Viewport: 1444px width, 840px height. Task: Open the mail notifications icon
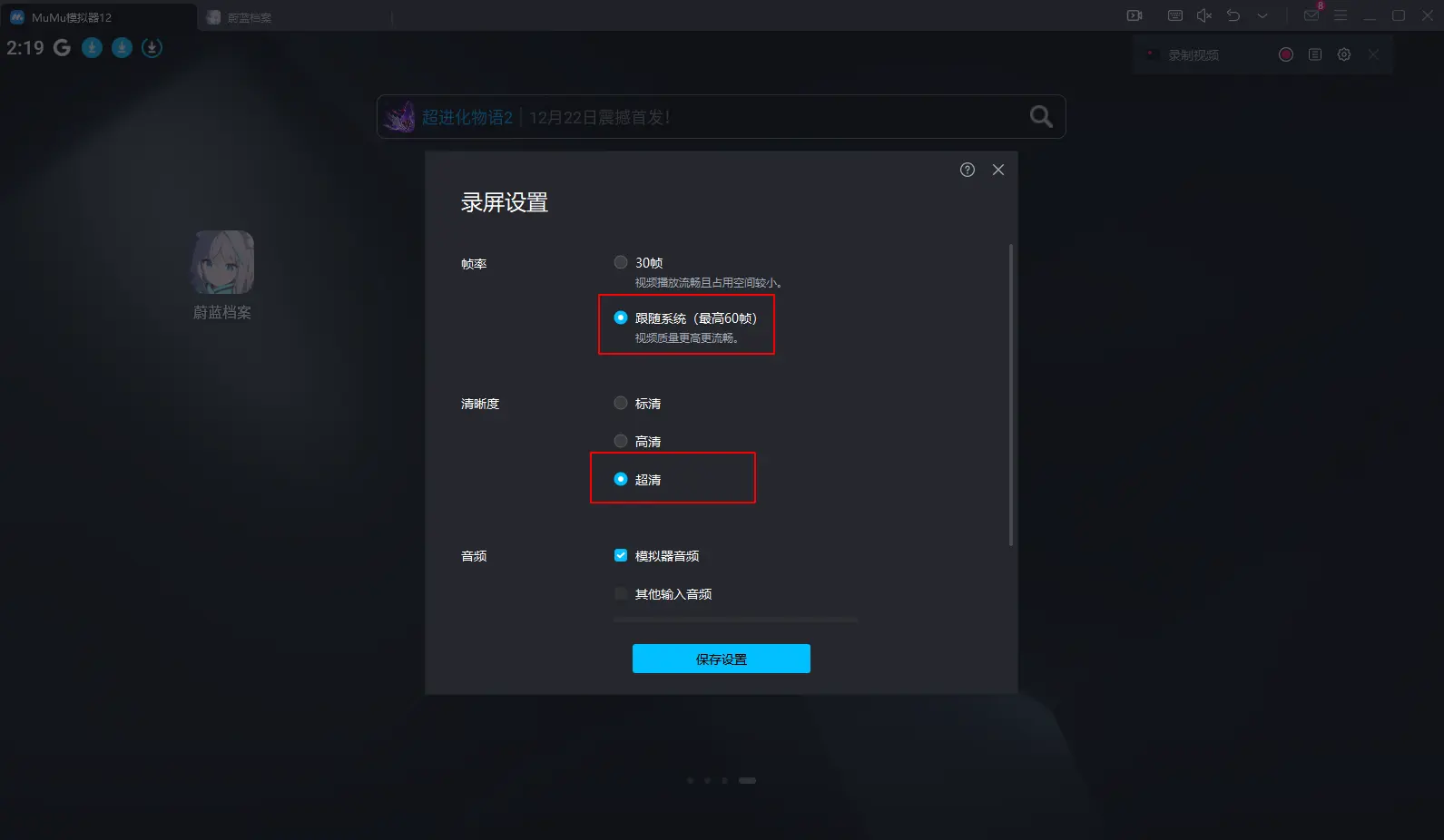(x=1311, y=15)
